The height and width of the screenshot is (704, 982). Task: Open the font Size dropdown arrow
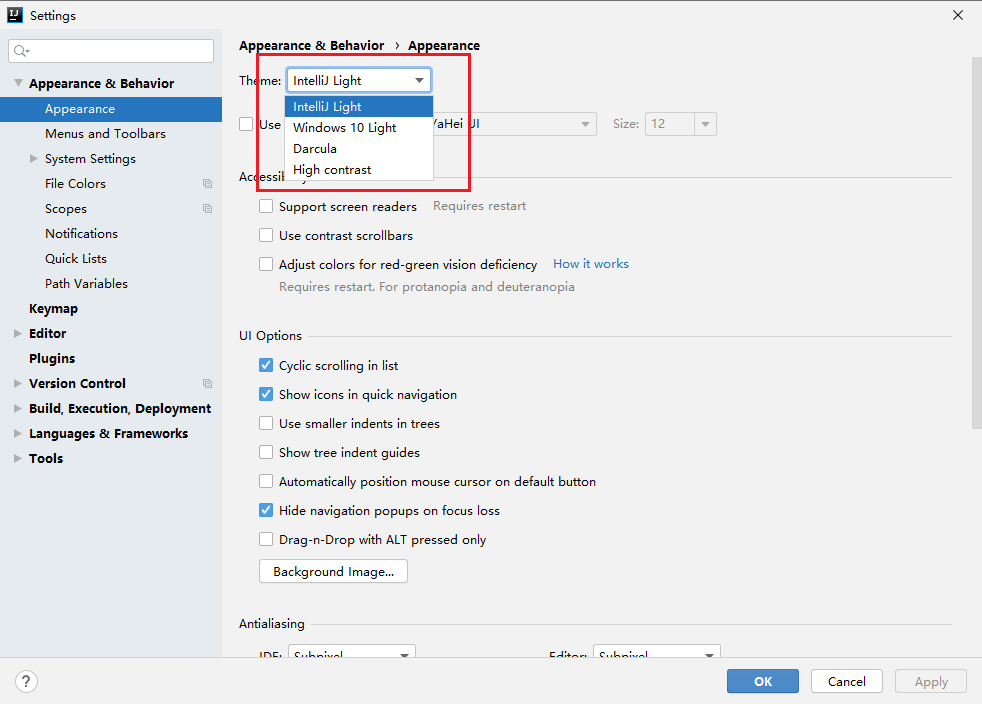pyautogui.click(x=705, y=124)
